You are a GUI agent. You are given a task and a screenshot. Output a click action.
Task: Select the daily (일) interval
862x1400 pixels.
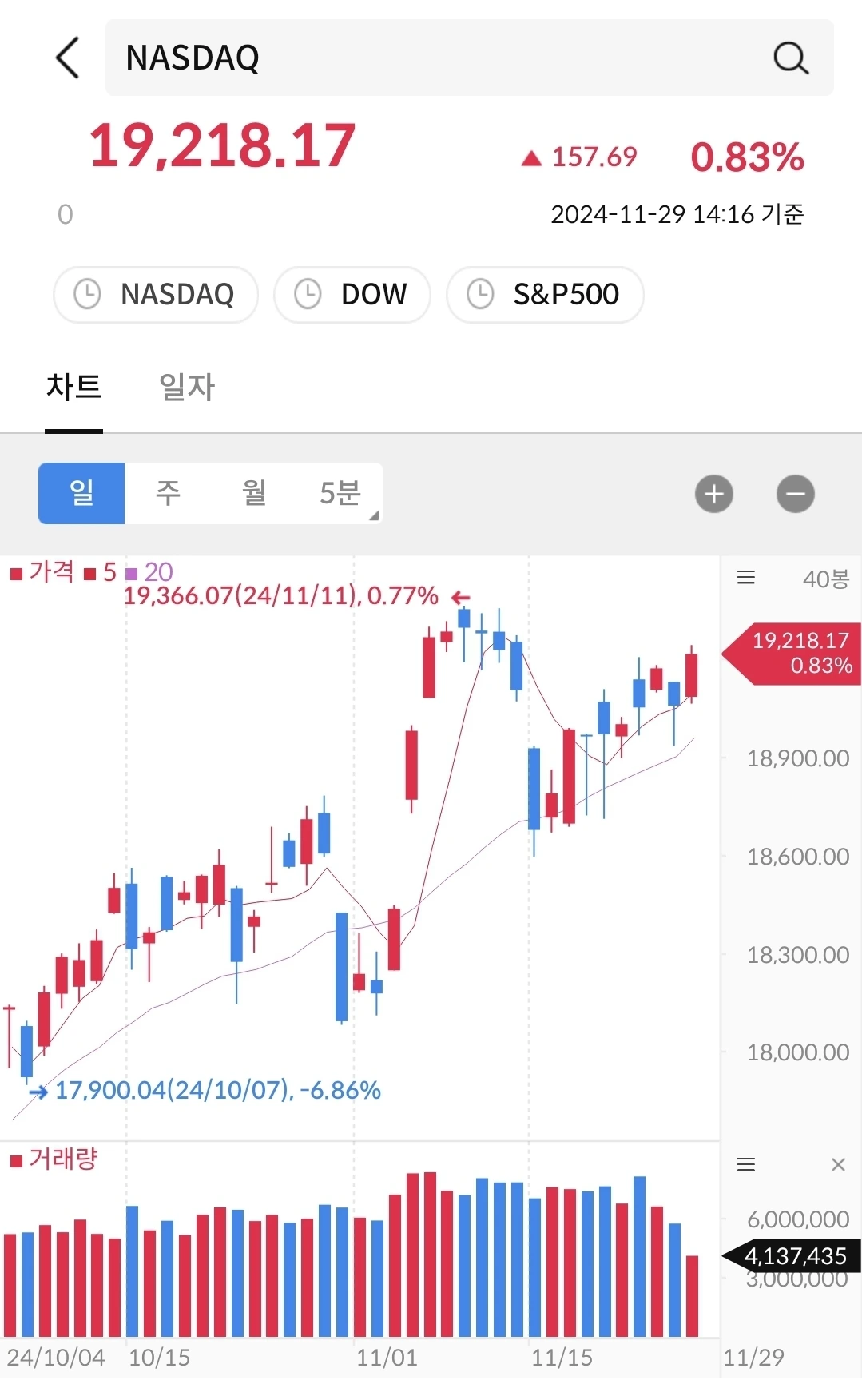pos(81,493)
